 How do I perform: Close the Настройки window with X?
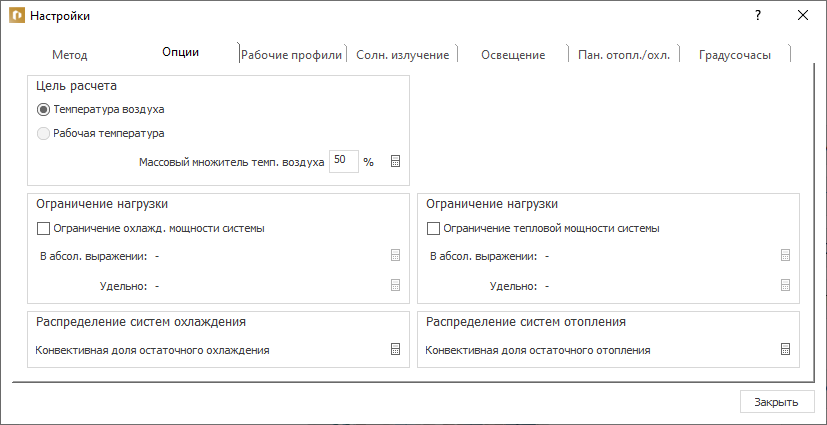click(x=803, y=15)
